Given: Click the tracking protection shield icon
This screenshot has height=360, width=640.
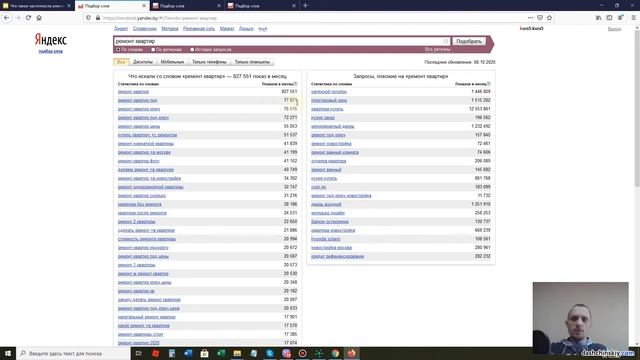Looking at the screenshot, I should [89, 18].
